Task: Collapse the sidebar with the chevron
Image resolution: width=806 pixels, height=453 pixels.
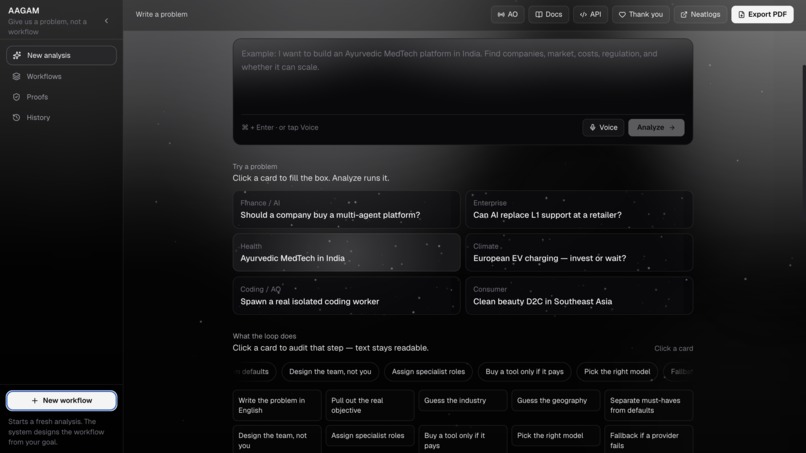Action: [106, 21]
